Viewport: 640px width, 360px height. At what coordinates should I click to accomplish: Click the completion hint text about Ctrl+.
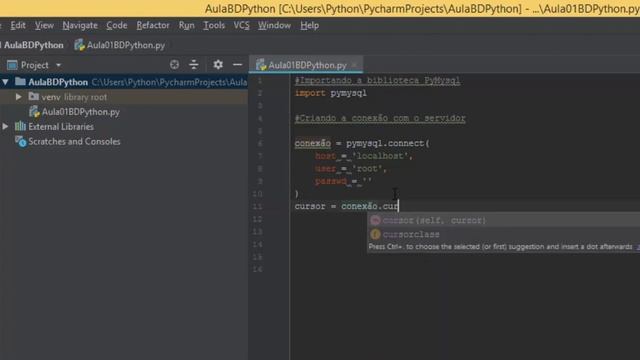[x=500, y=247]
